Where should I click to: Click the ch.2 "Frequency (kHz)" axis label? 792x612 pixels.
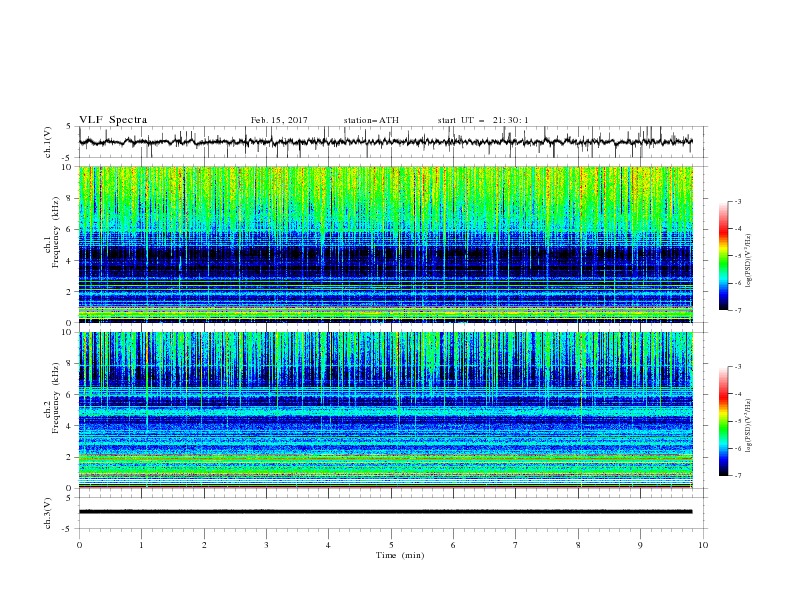(x=56, y=398)
